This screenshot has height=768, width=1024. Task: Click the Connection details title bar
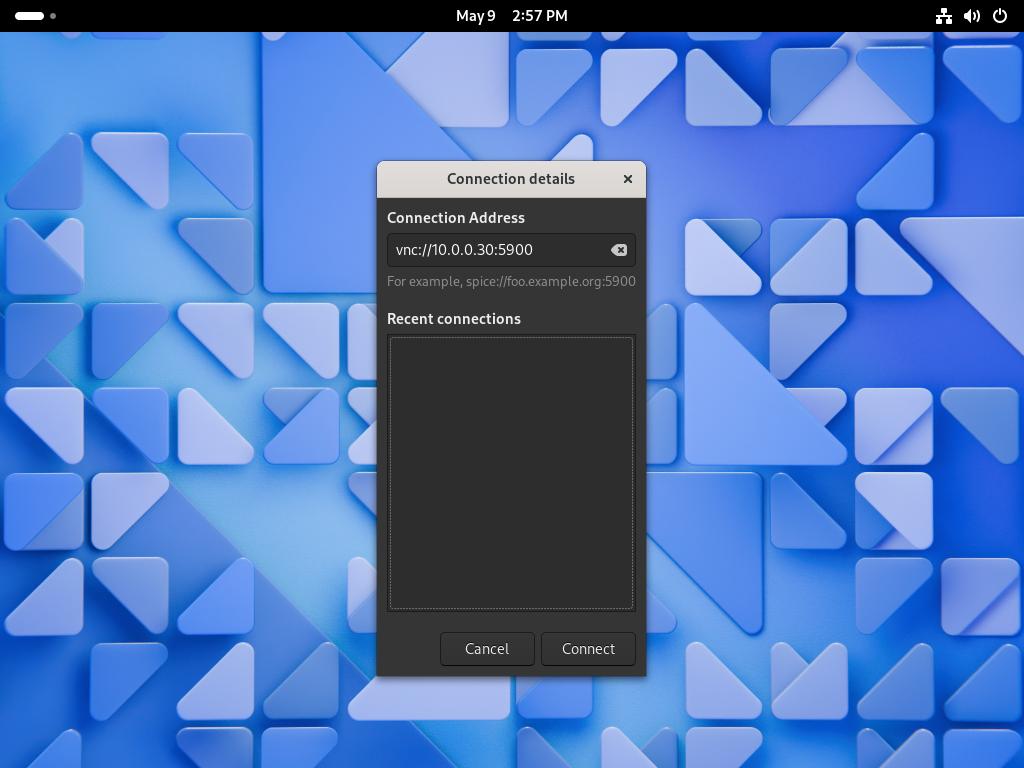click(x=511, y=179)
